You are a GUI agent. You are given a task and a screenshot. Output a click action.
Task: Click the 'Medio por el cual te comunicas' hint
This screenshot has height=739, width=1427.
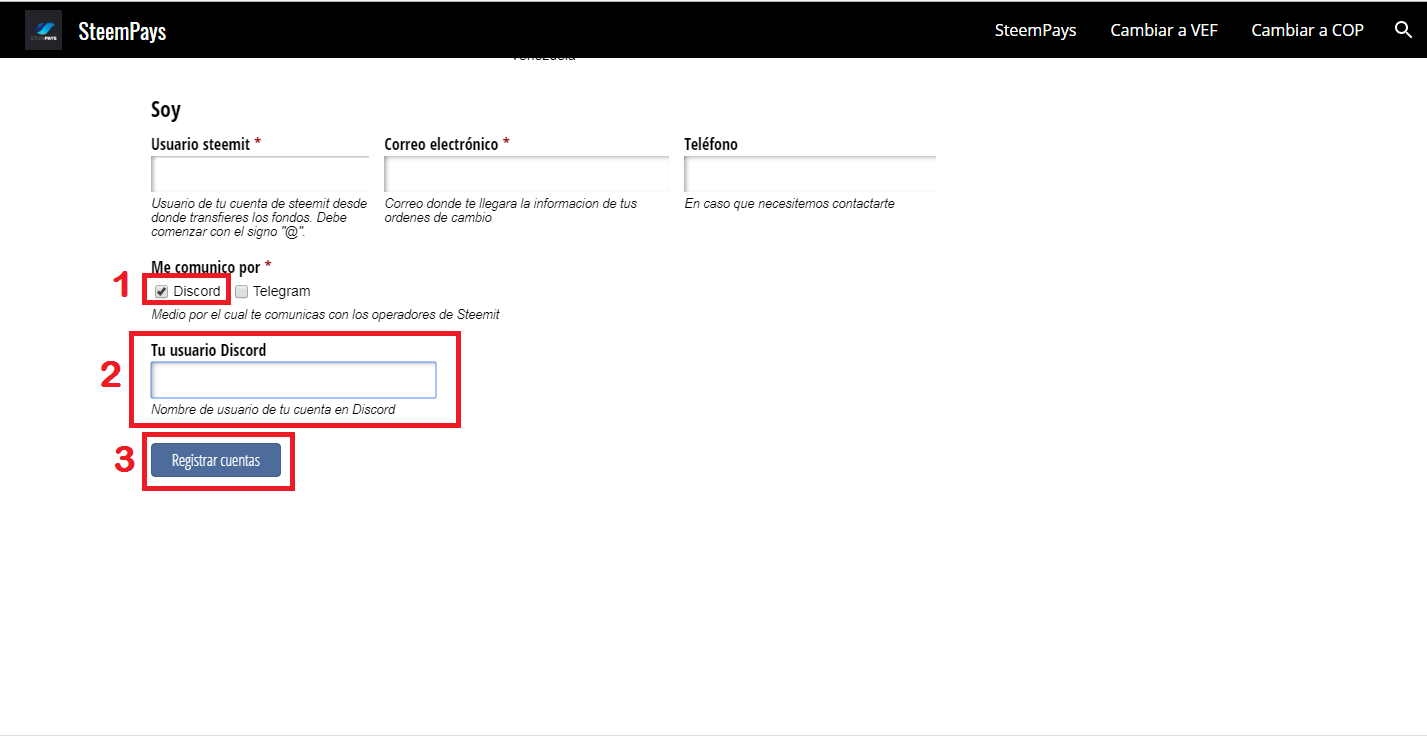pyautogui.click(x=325, y=315)
